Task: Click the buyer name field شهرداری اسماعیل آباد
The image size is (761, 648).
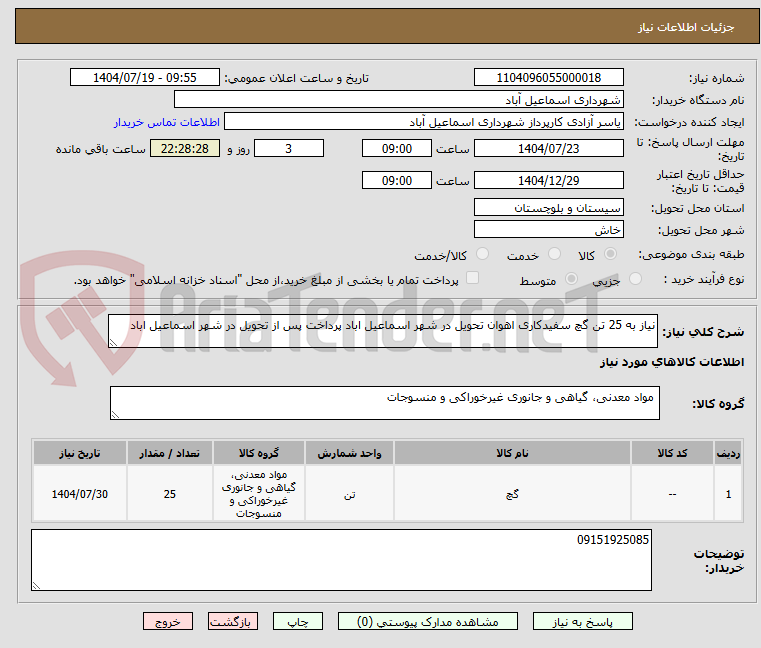Action: (x=398, y=100)
